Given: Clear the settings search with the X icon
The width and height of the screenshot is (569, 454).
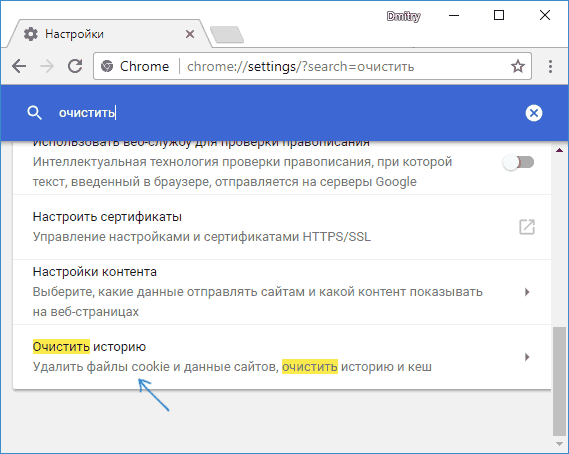Looking at the screenshot, I should pyautogui.click(x=534, y=113).
